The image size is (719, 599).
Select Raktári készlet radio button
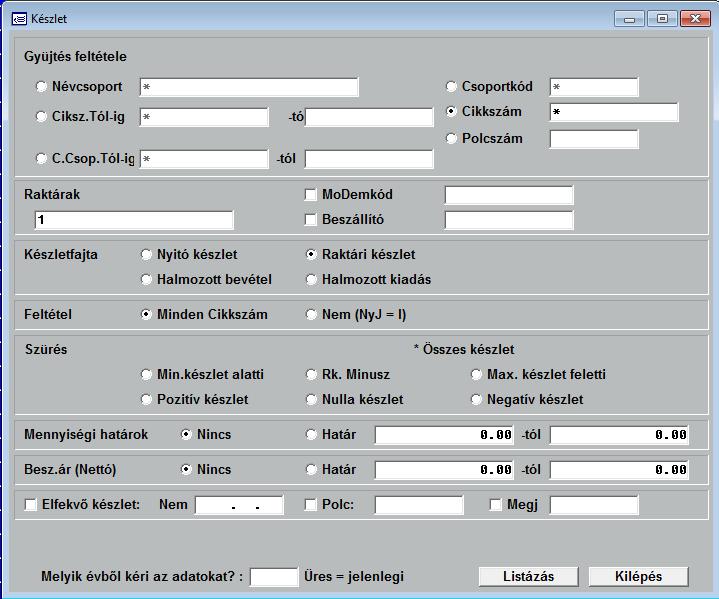tap(311, 255)
